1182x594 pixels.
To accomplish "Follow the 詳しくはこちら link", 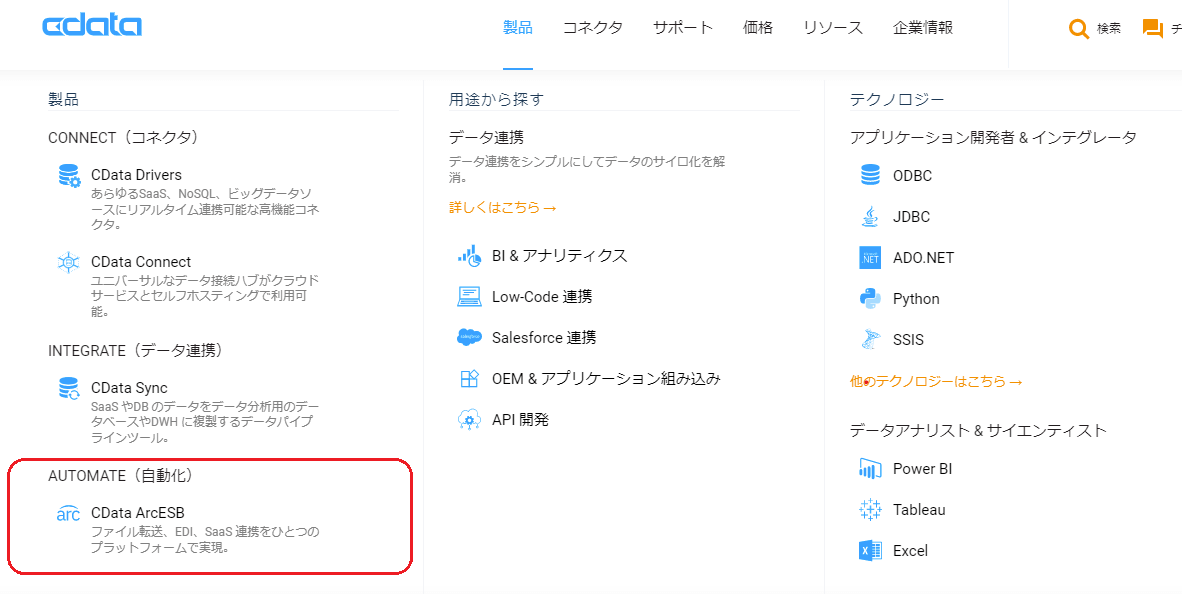I will click(502, 208).
